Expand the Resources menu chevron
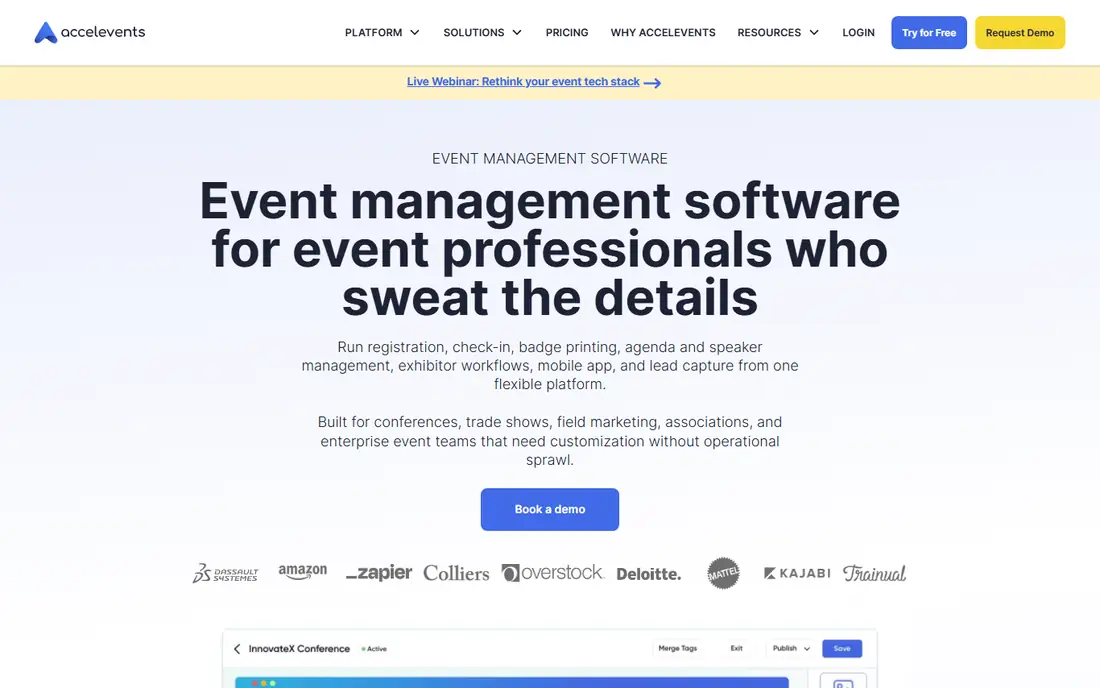Screen dimensions: 1100x688 [814, 32]
